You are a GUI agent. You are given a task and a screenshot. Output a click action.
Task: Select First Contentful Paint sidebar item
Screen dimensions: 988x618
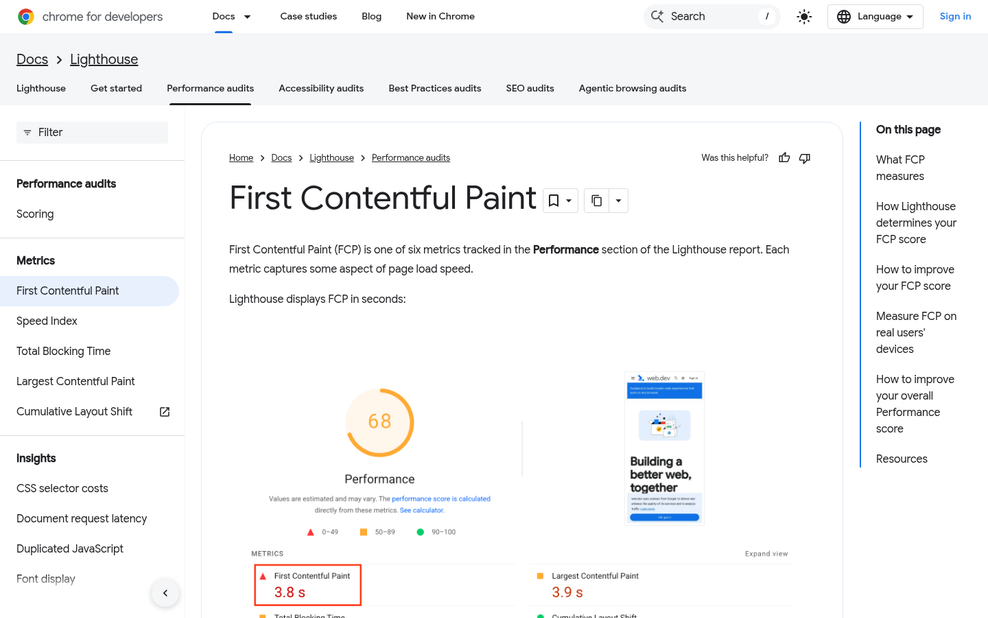pos(89,291)
